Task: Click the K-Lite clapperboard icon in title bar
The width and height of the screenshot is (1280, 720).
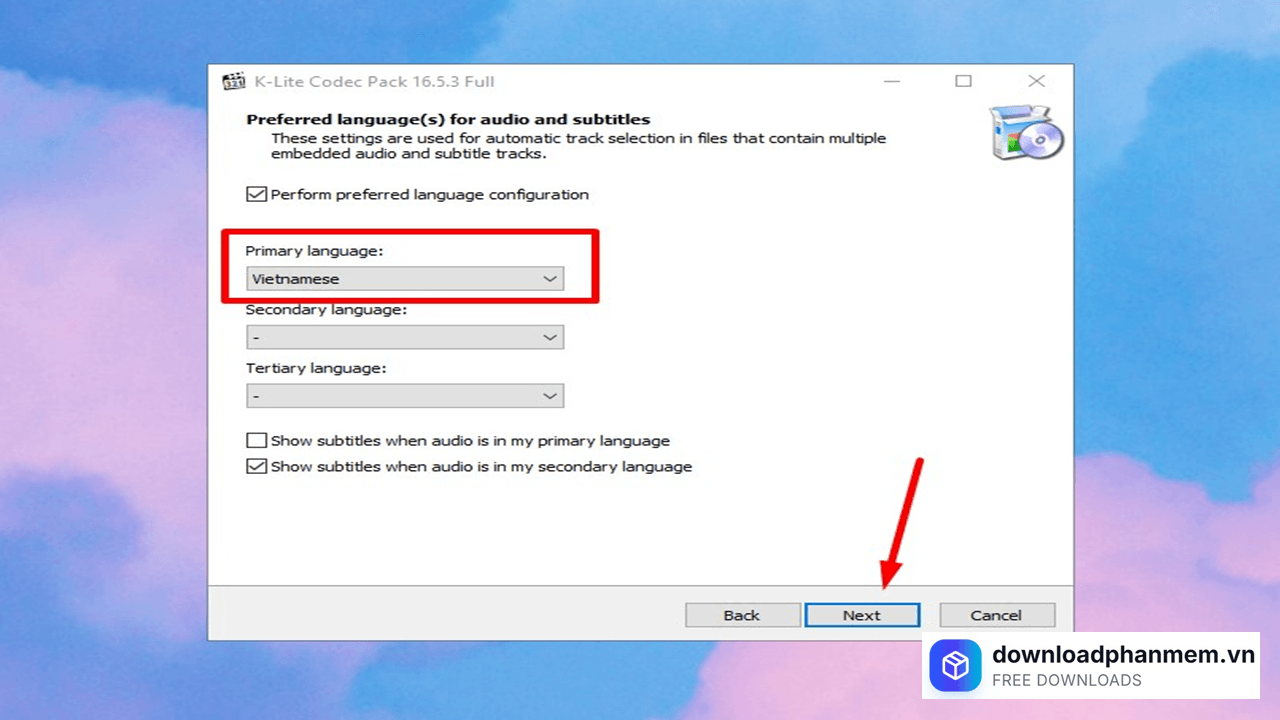Action: click(x=234, y=82)
